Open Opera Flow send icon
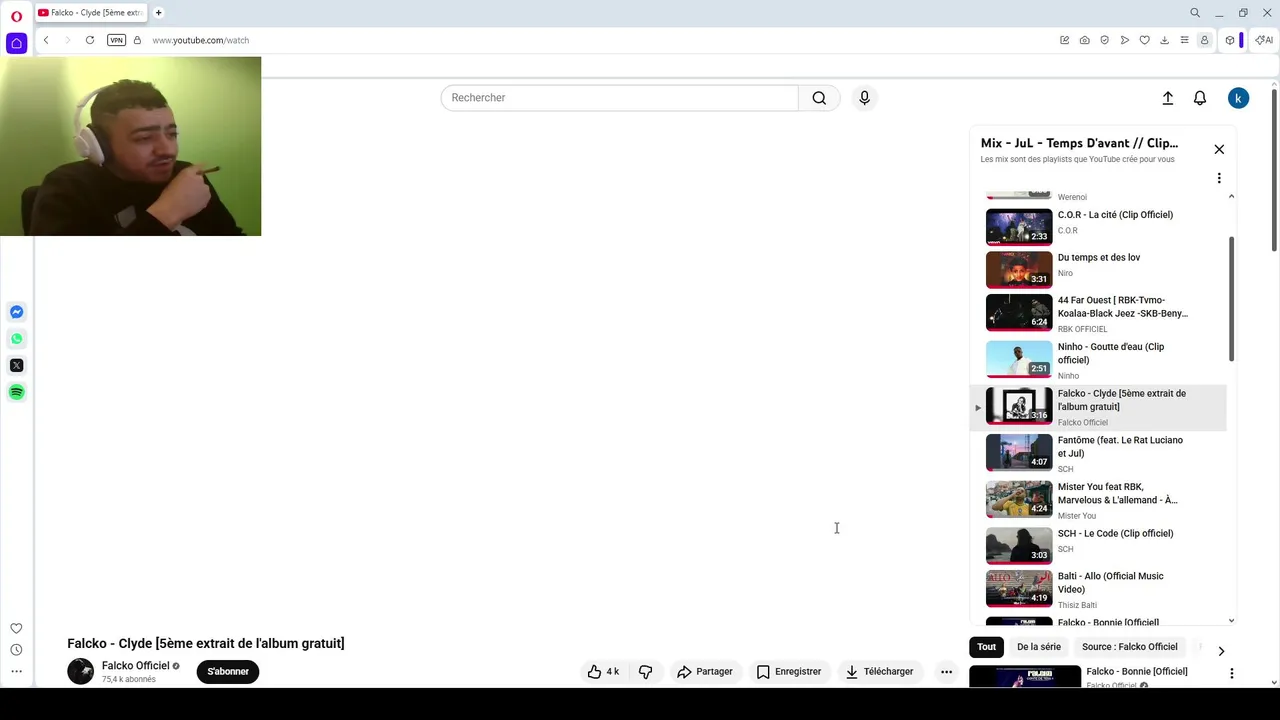The width and height of the screenshot is (1280, 720). tap(1125, 40)
